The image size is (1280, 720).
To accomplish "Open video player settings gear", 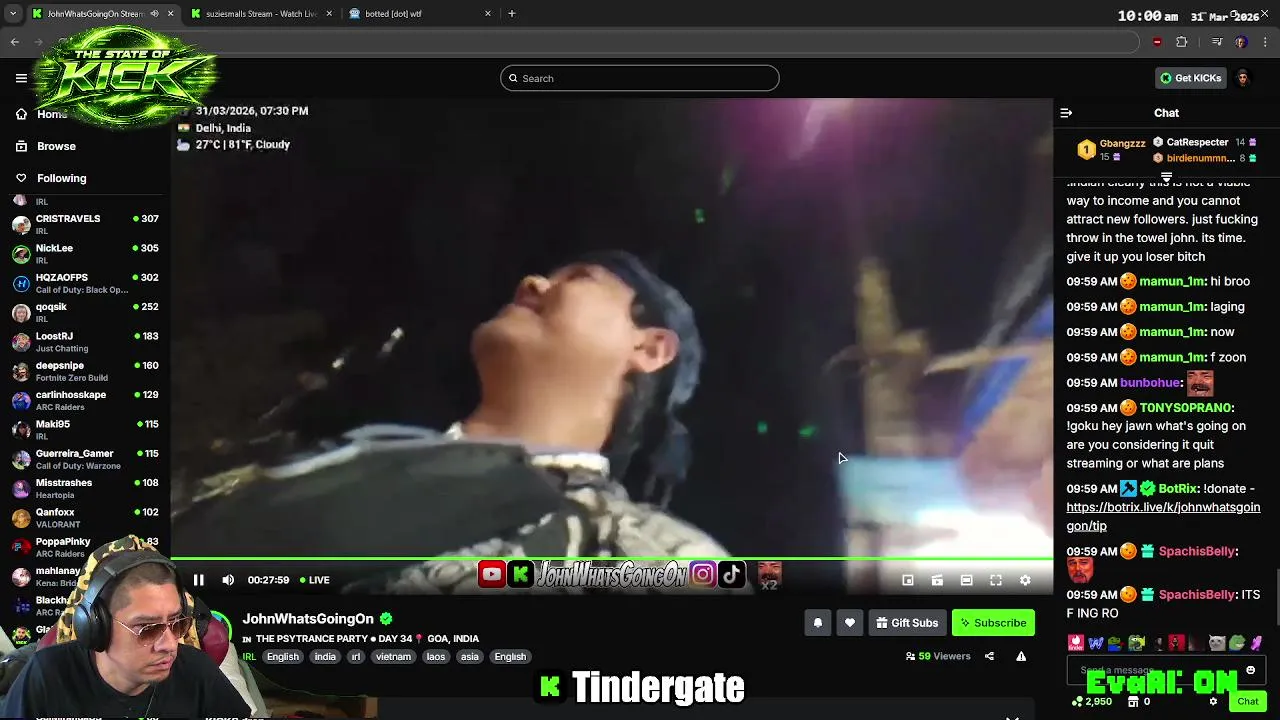I will tap(1025, 580).
